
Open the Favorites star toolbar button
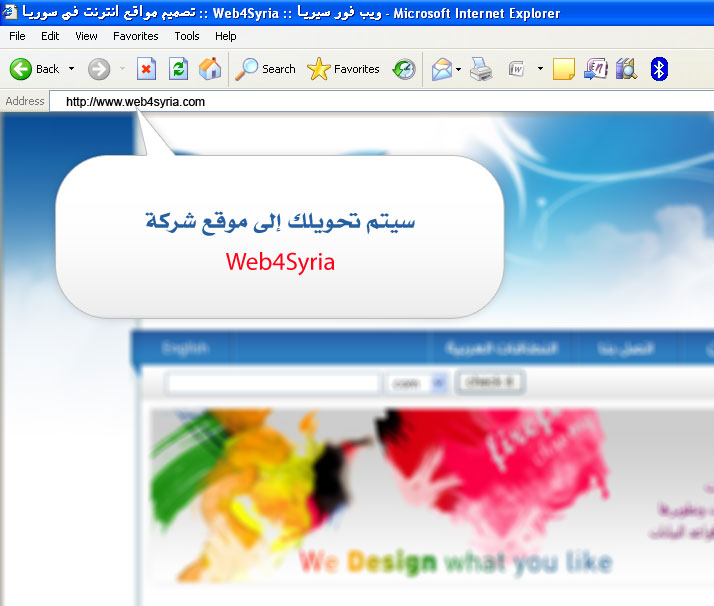coord(343,69)
